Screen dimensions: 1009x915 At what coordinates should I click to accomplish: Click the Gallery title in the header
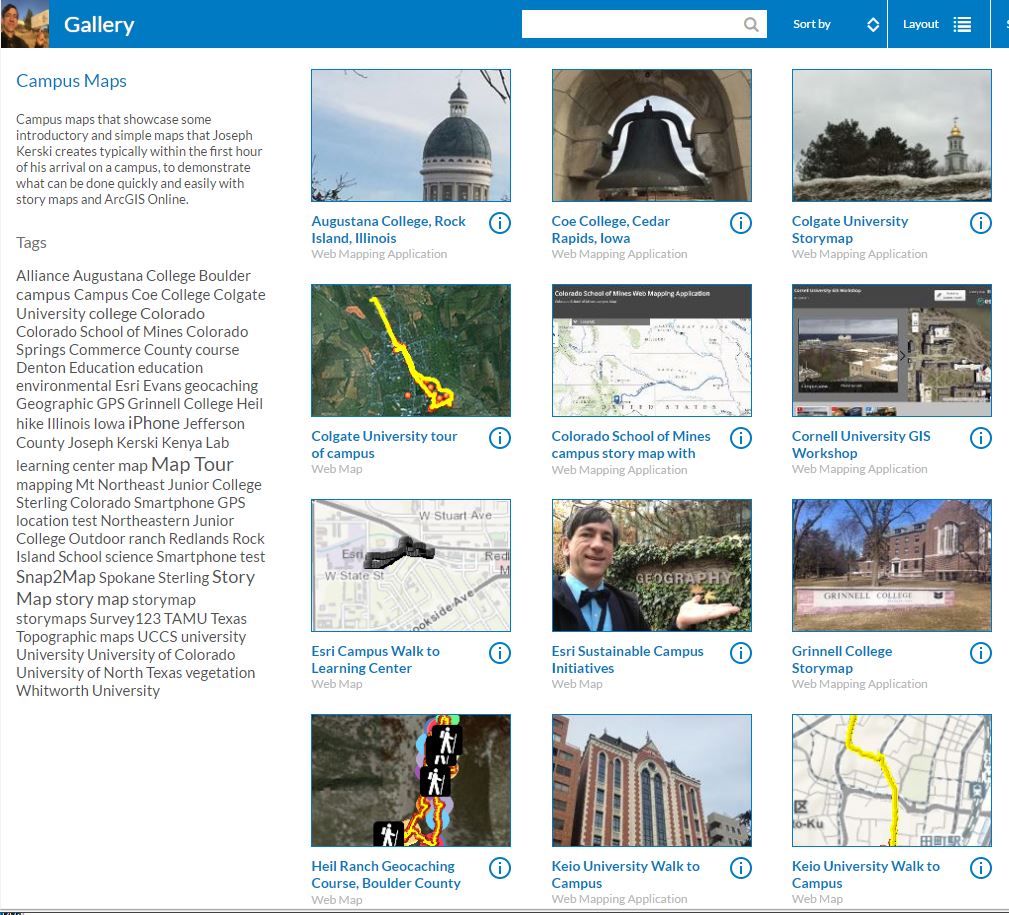coord(99,24)
